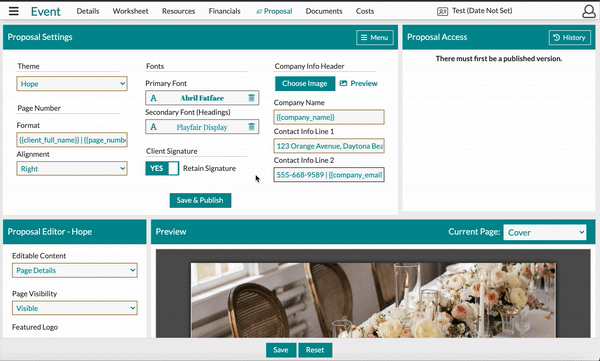The image size is (600, 361).
Task: Open the Resources tab
Action: [x=178, y=11]
